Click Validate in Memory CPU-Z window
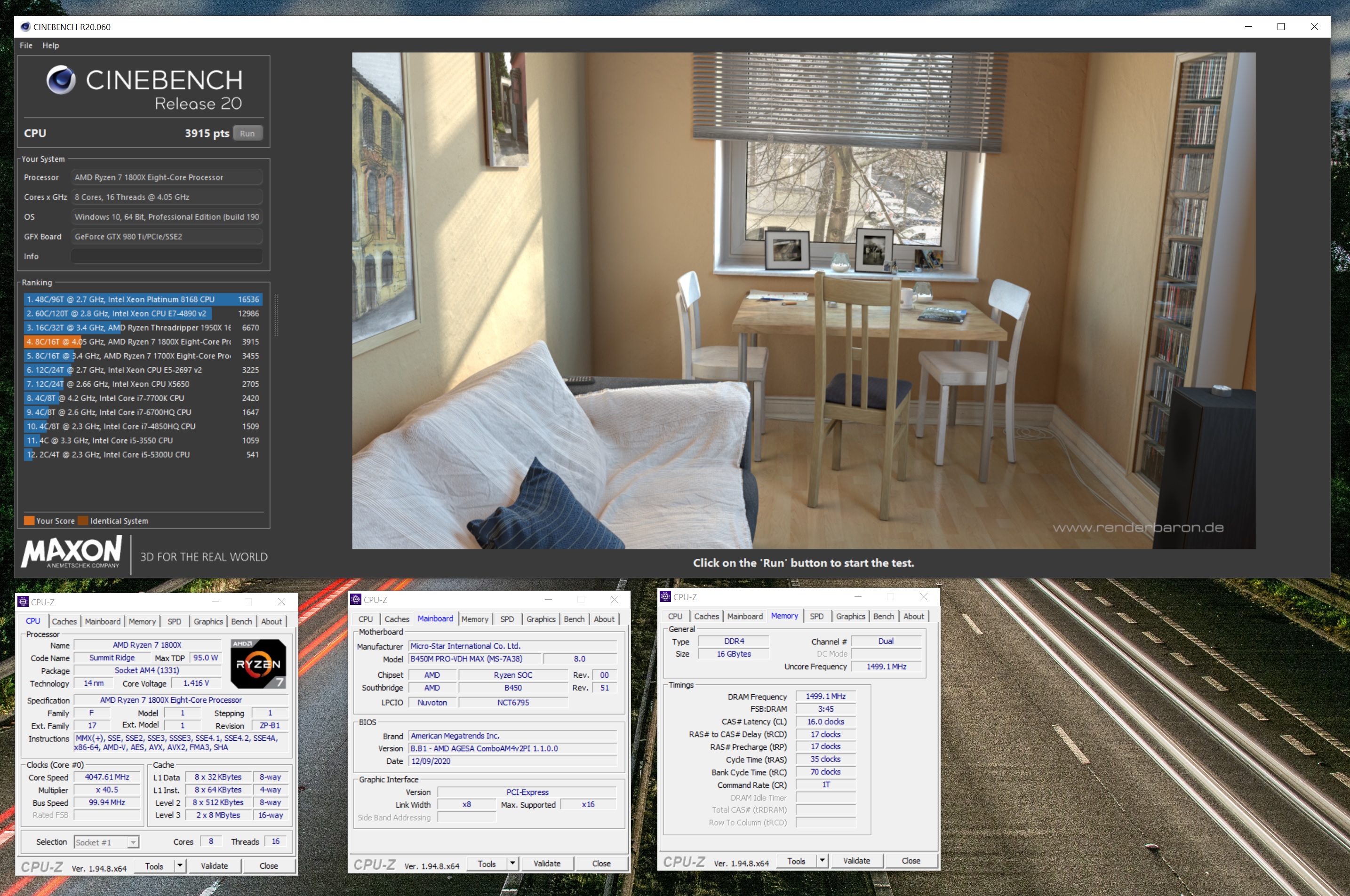 pos(857,861)
